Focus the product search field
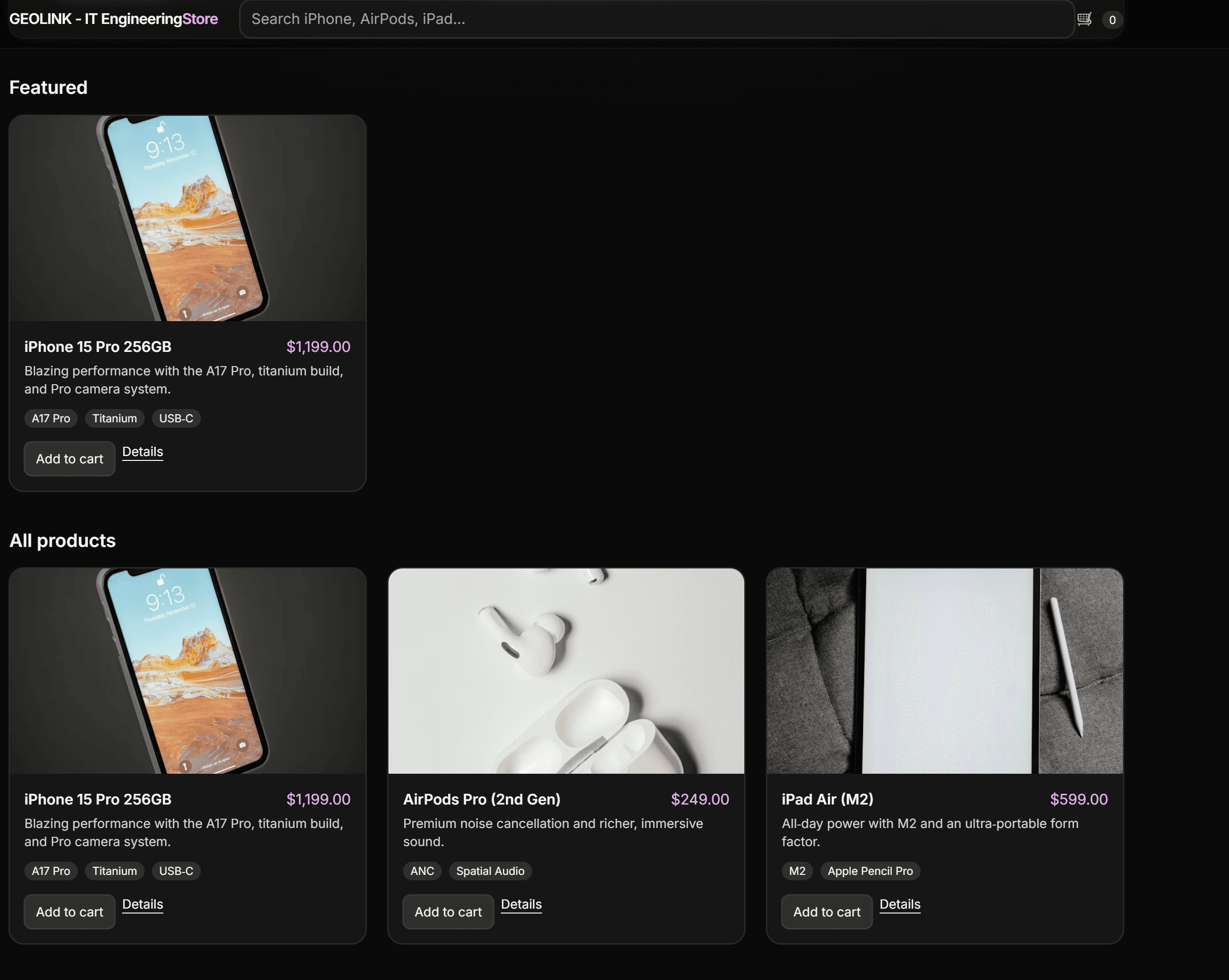 coord(655,19)
